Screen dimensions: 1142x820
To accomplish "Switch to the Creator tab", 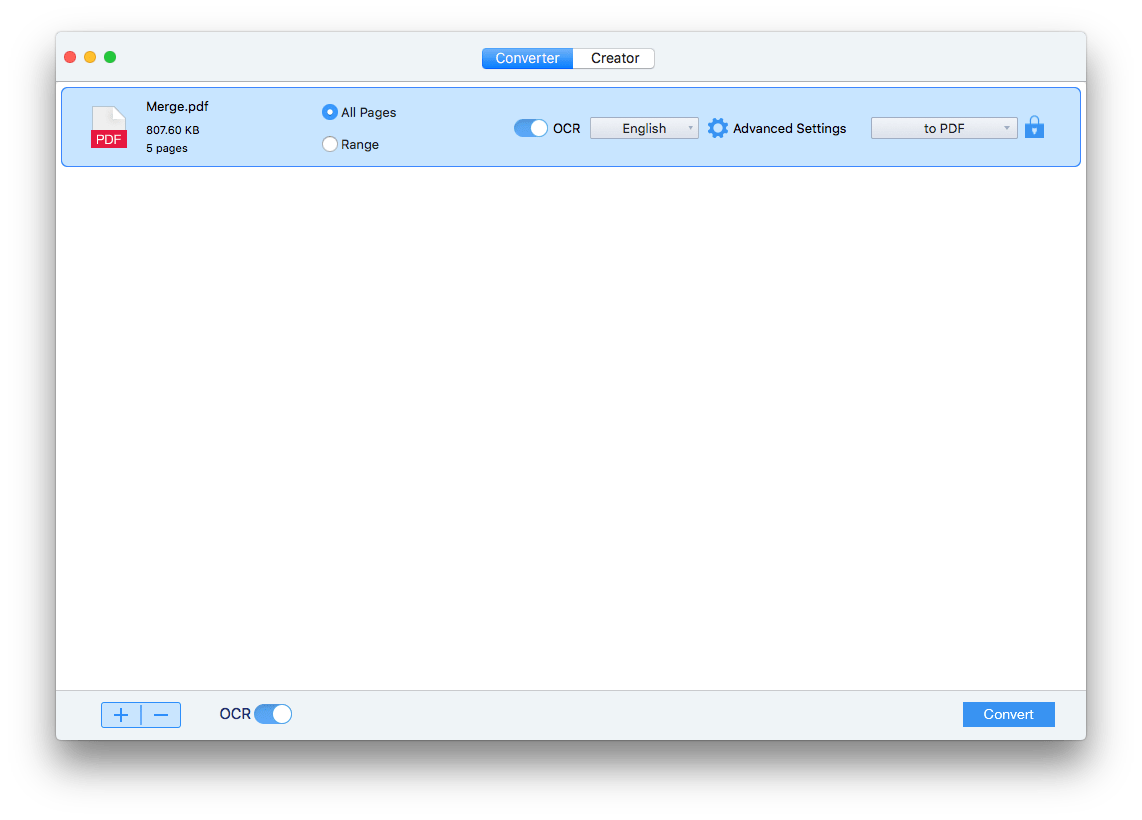I will click(x=614, y=58).
